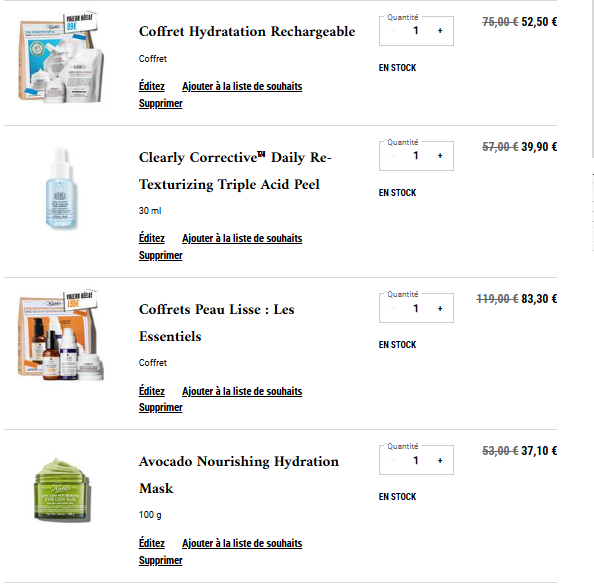Select the quantity field for Avocado Mask

tap(416, 461)
